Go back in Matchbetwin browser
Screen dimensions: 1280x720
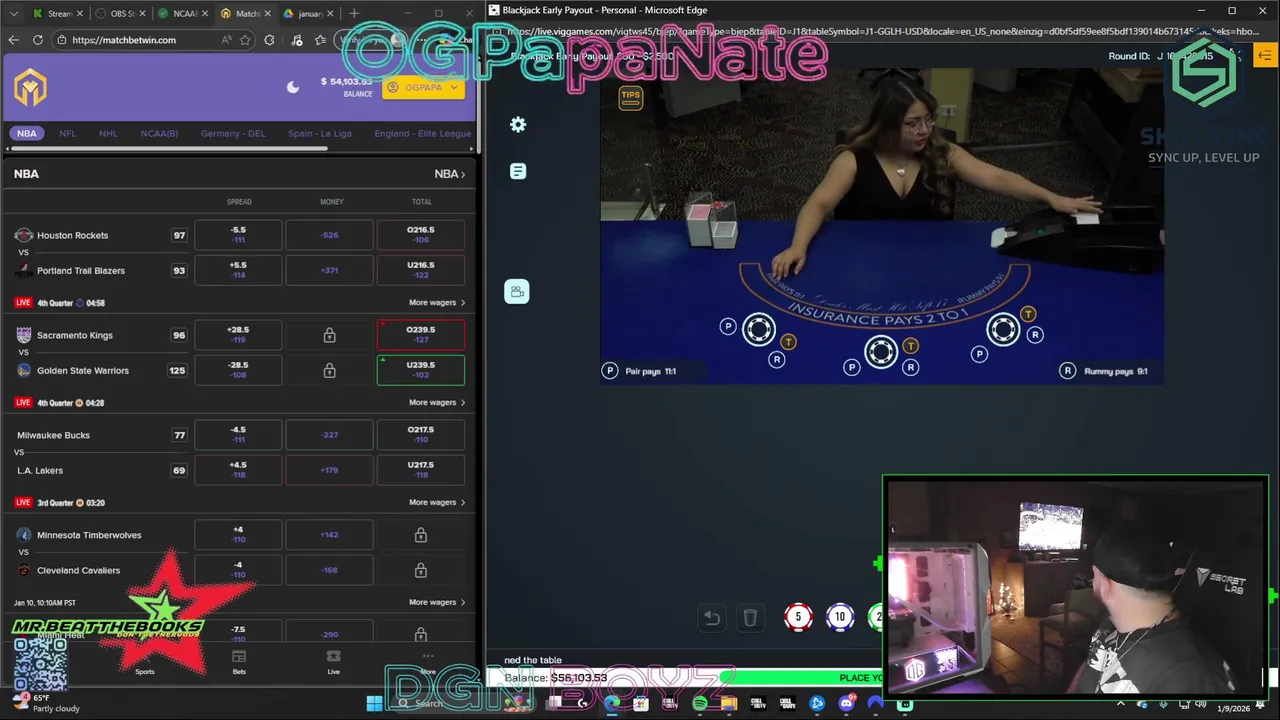[14, 40]
